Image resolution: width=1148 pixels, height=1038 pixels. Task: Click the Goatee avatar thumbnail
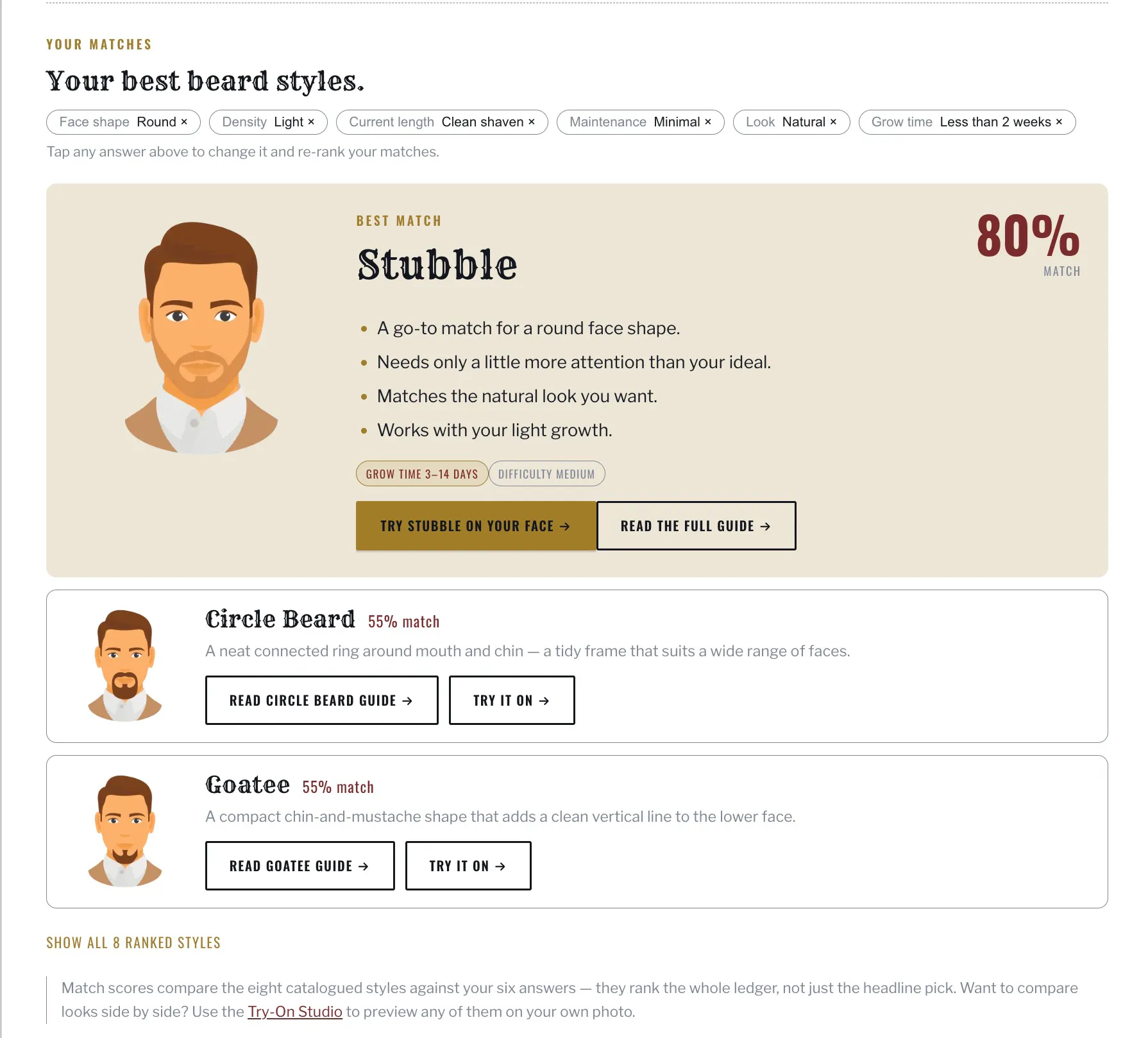(x=125, y=831)
